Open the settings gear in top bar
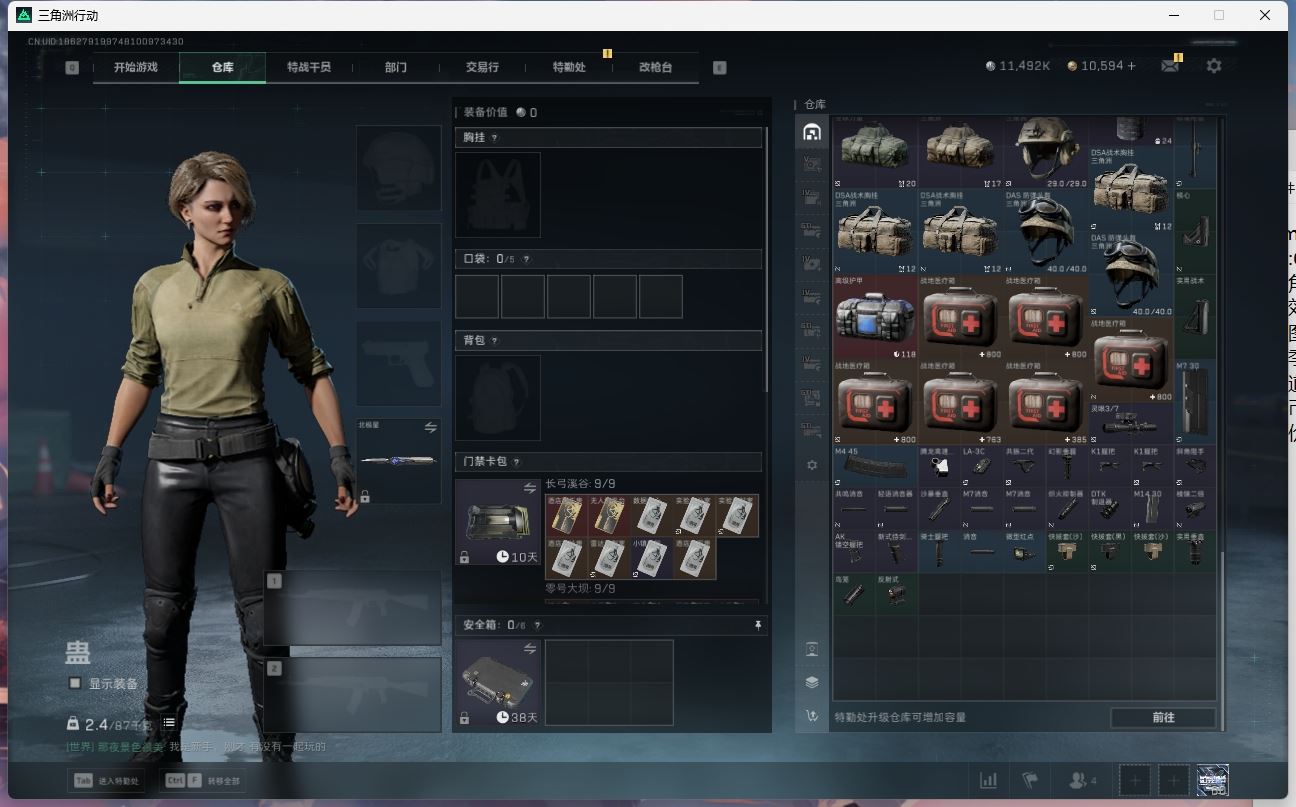The height and width of the screenshot is (807, 1296). [1214, 66]
